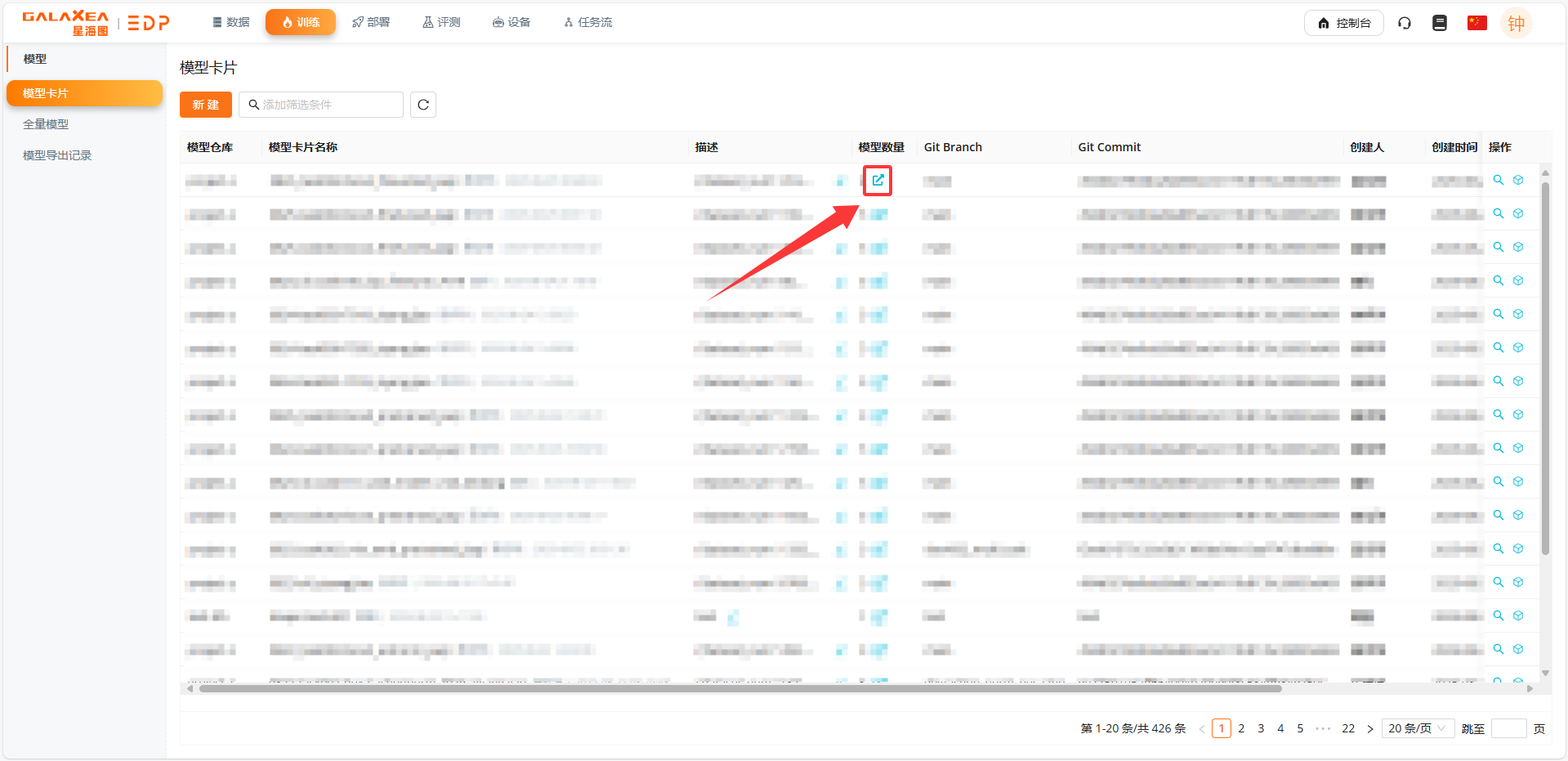Click the magnifier view icon in first row
This screenshot has width=1568, height=761.
[x=1499, y=180]
